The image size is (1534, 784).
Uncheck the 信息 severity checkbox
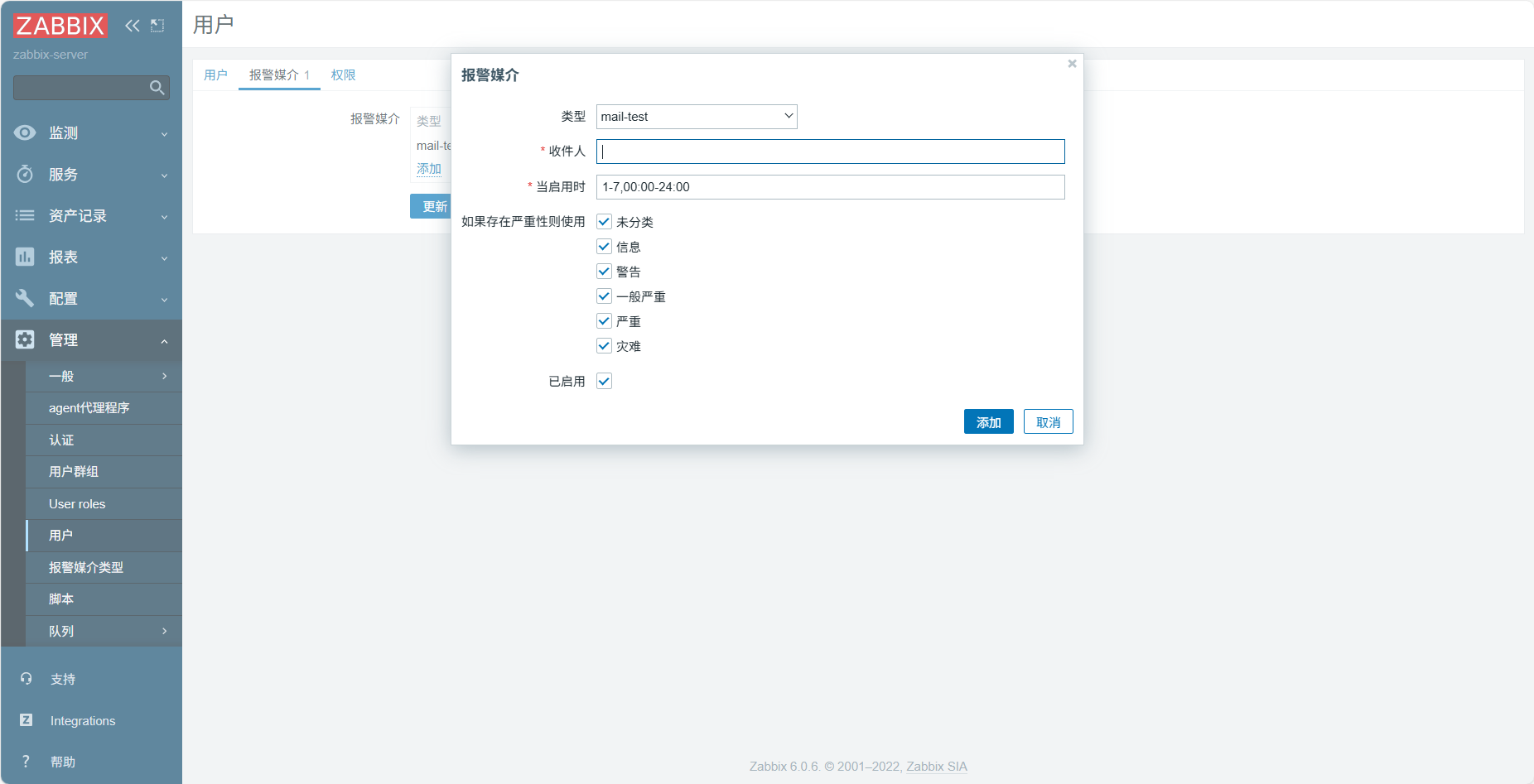pos(604,247)
